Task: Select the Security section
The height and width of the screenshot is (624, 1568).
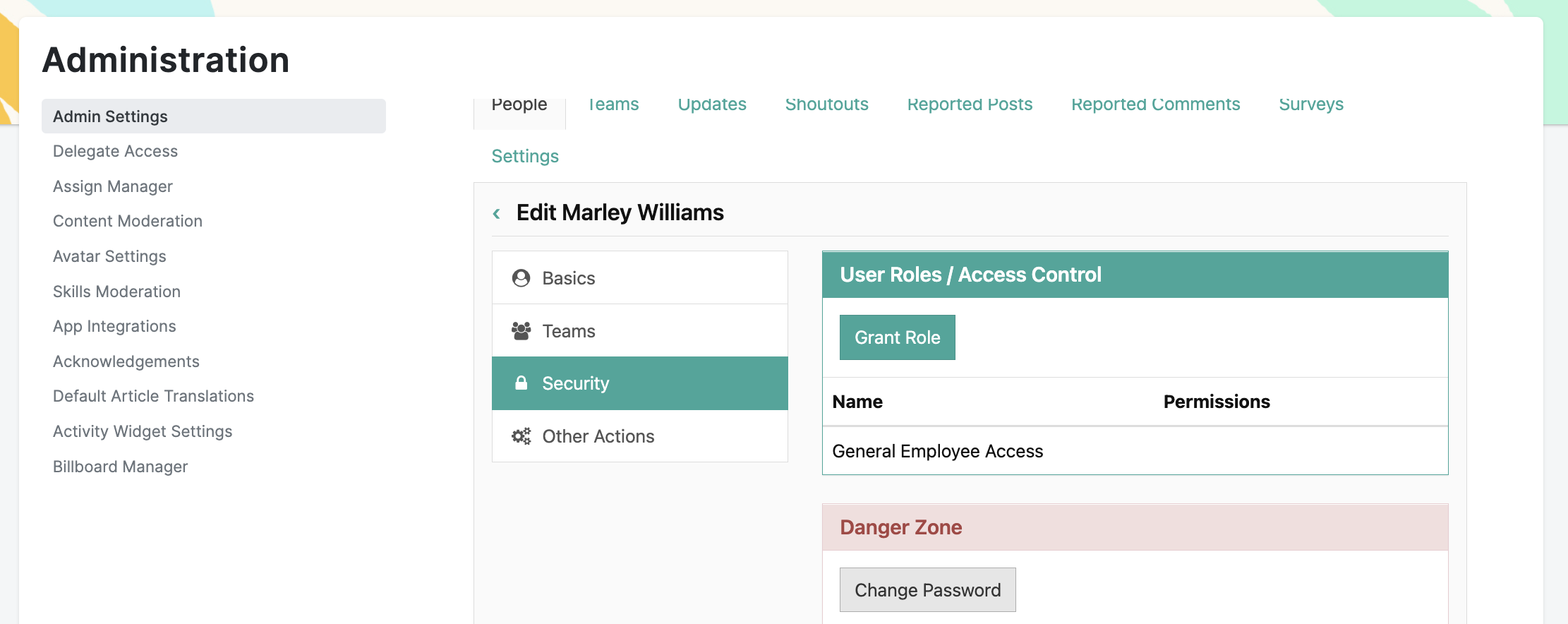Action: [640, 383]
